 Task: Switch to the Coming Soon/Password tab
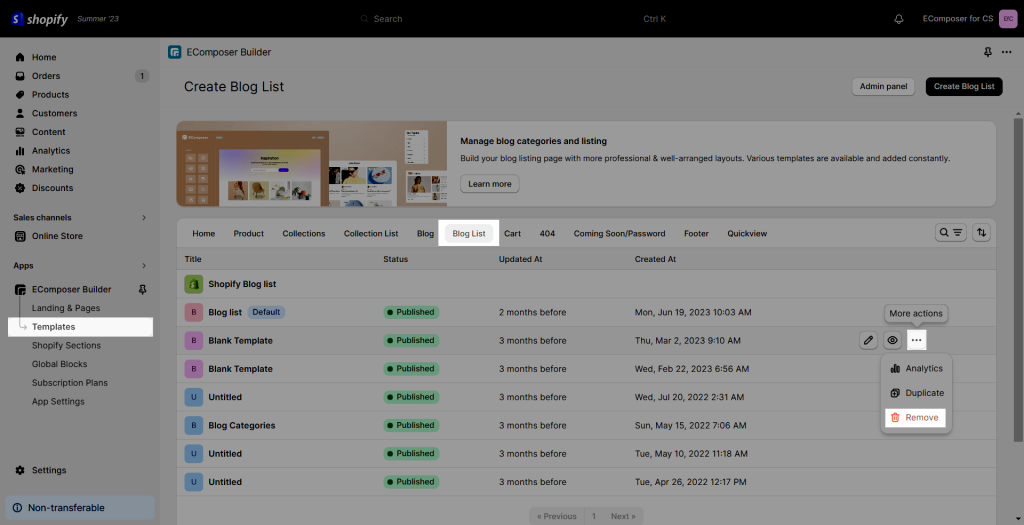[620, 233]
